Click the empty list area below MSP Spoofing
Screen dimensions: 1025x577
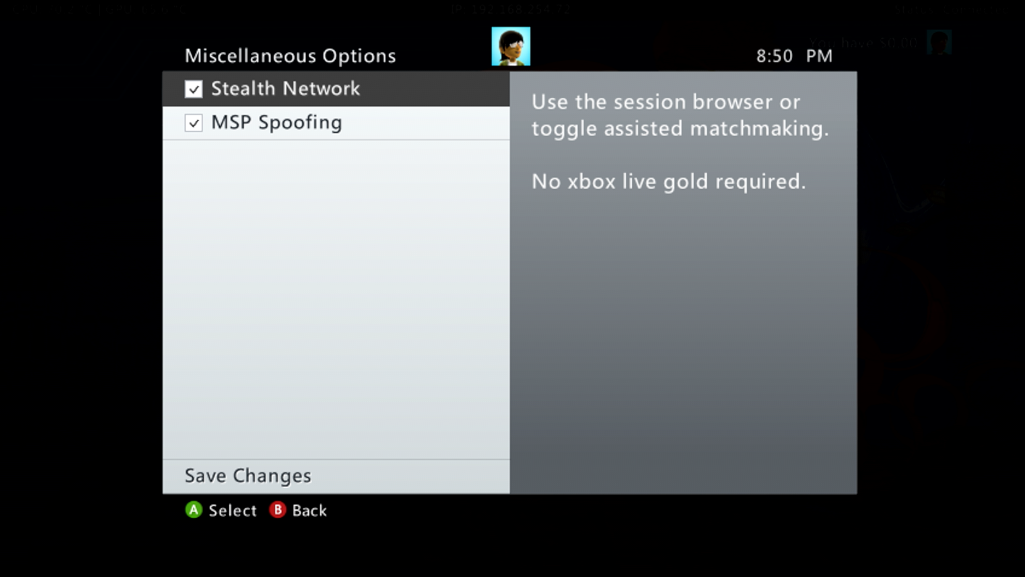[x=336, y=299]
